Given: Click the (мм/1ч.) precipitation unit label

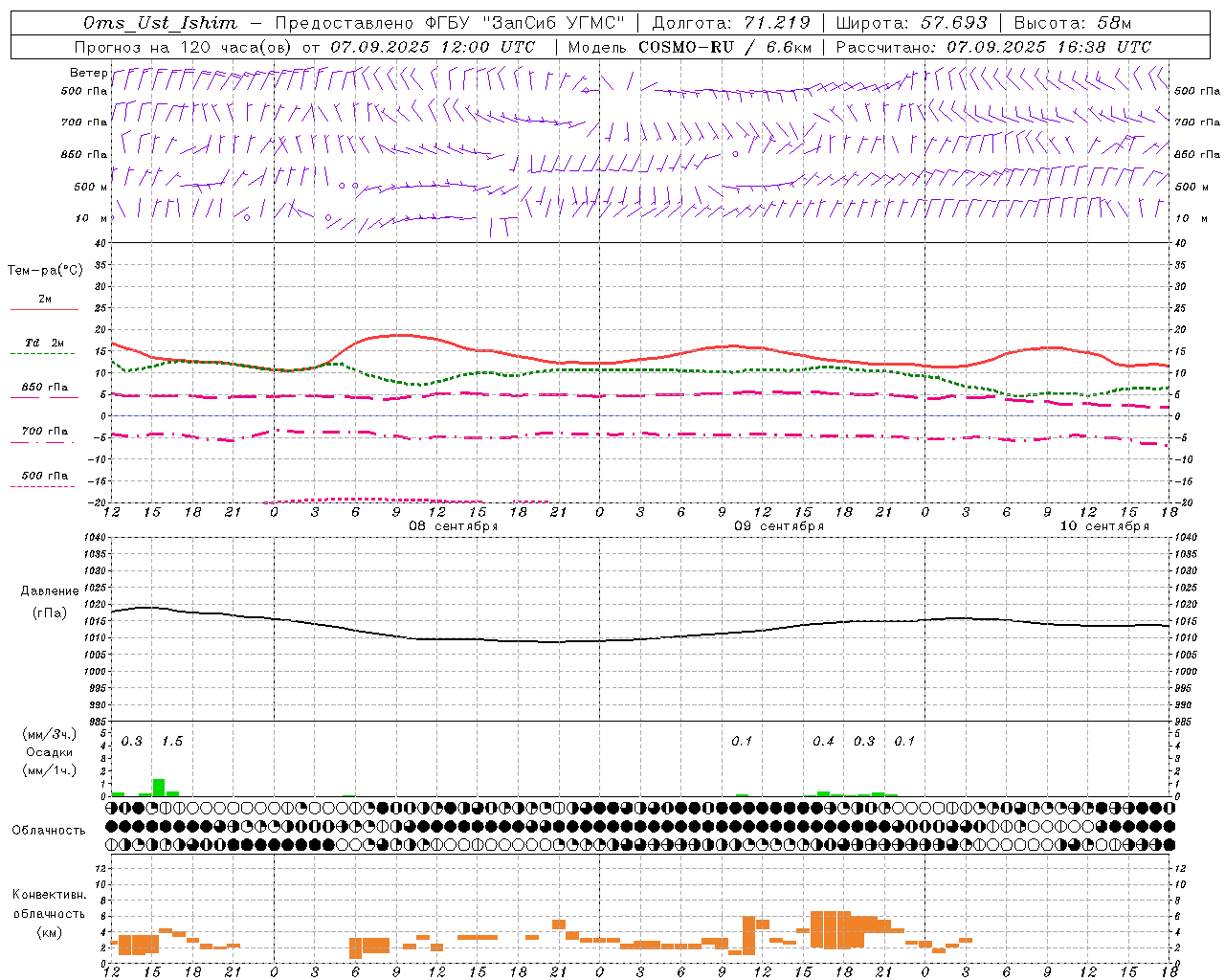Looking at the screenshot, I should coord(50,770).
